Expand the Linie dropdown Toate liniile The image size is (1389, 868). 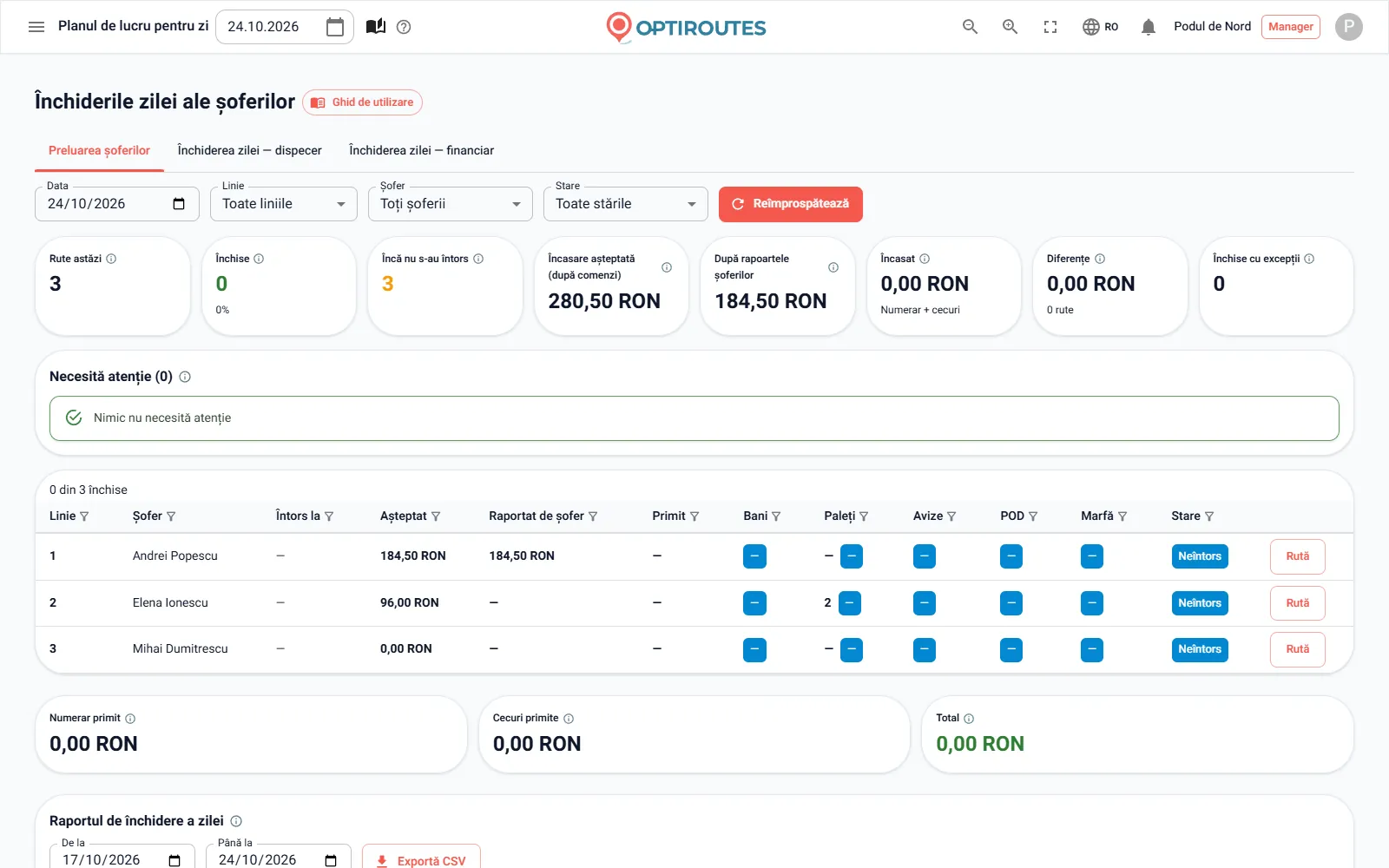coord(284,204)
